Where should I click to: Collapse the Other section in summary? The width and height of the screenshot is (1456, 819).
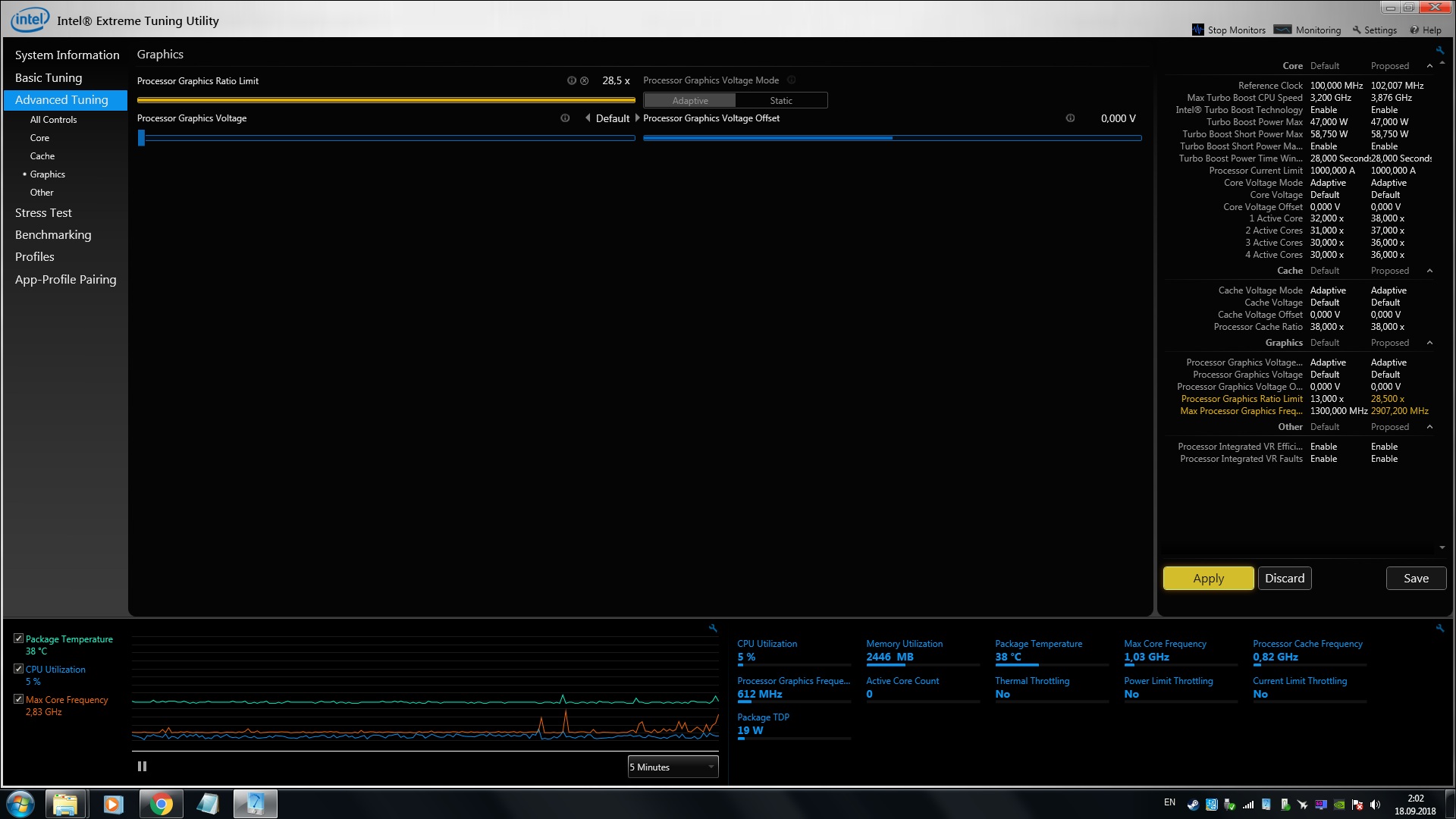point(1429,427)
